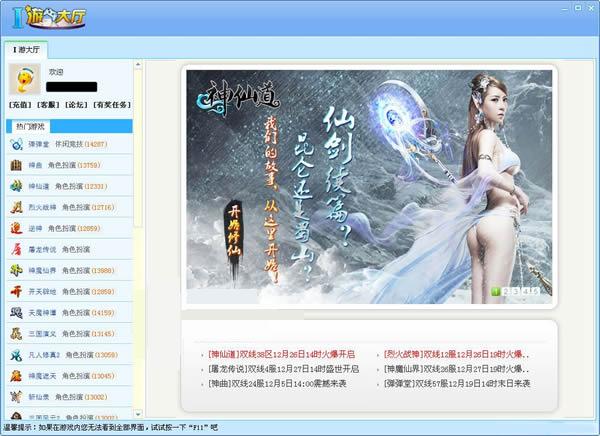
Task: Go to the 论坛 forum link
Action: (x=76, y=105)
